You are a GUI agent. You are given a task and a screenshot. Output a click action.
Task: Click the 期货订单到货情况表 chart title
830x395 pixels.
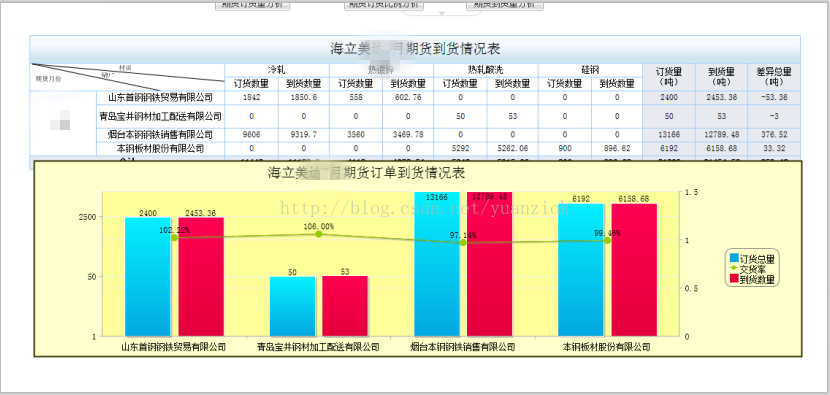point(366,173)
